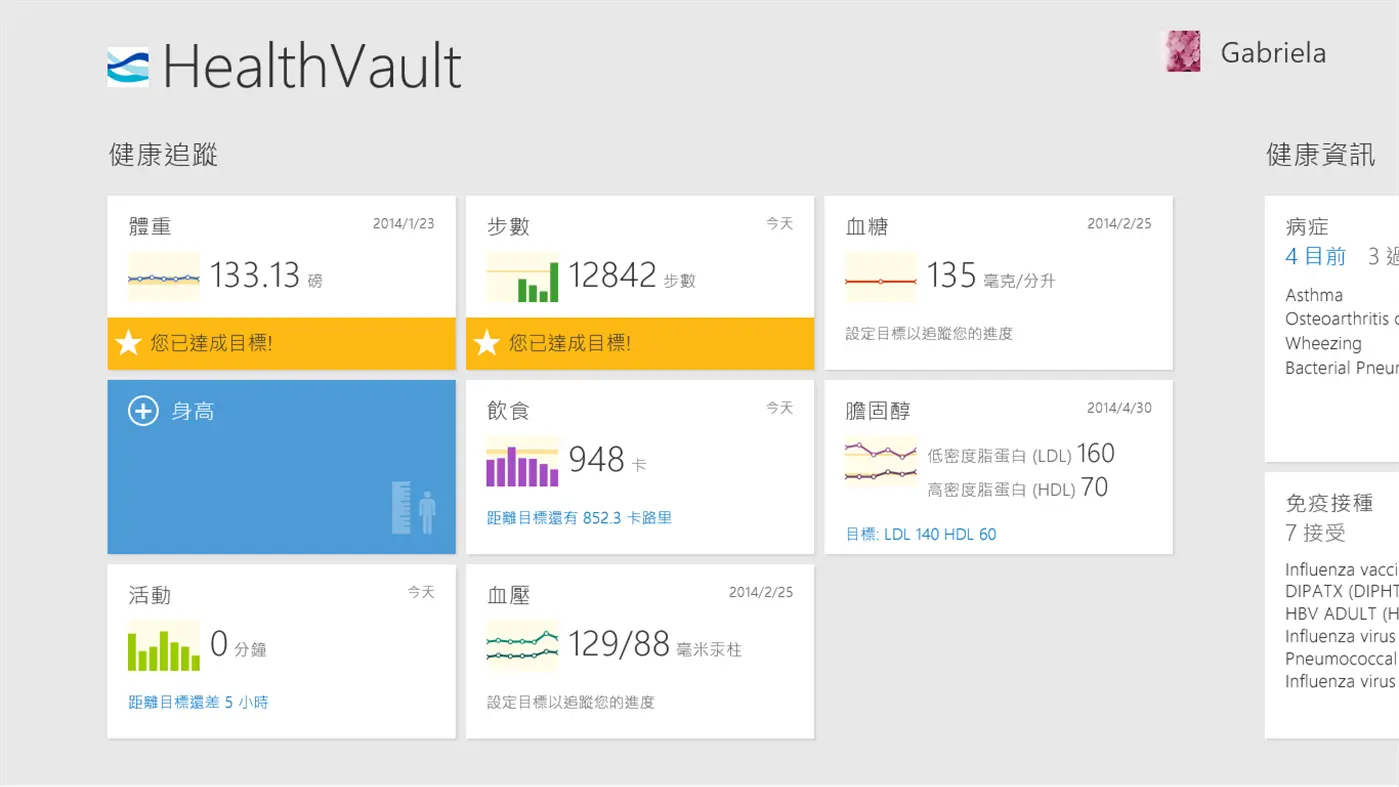1399x787 pixels.
Task: Click the ruler and person height icon
Action: [x=414, y=508]
